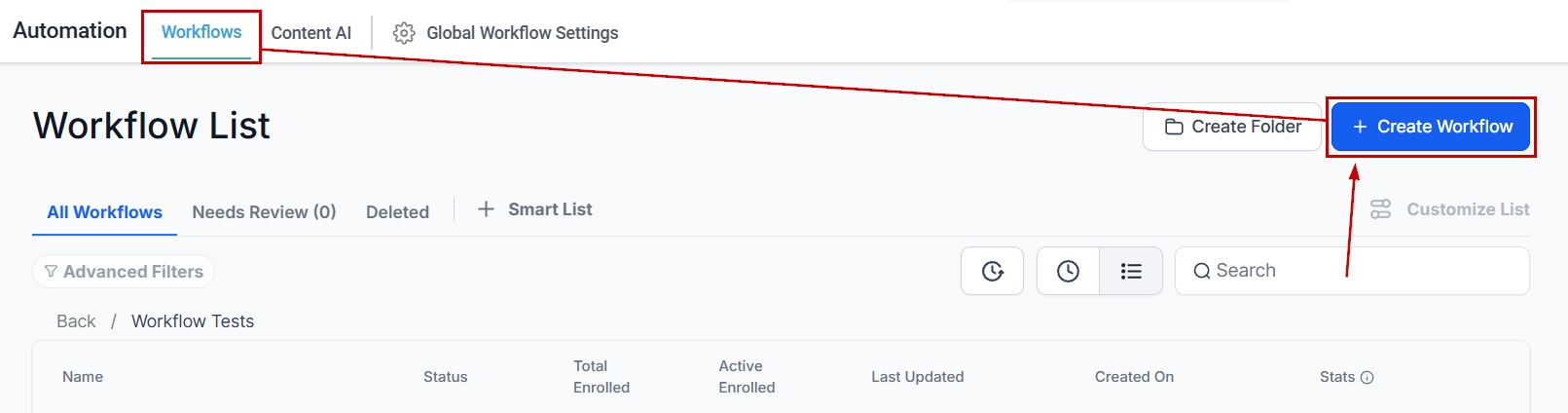Click the plus icon beside Smart List

[x=486, y=209]
